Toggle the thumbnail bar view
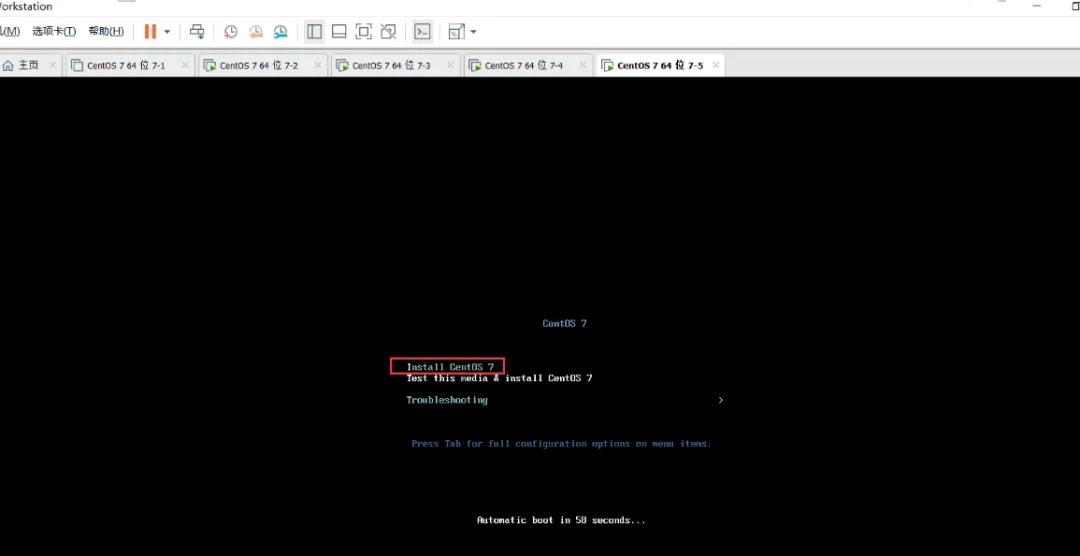The width and height of the screenshot is (1080, 556). 339,31
